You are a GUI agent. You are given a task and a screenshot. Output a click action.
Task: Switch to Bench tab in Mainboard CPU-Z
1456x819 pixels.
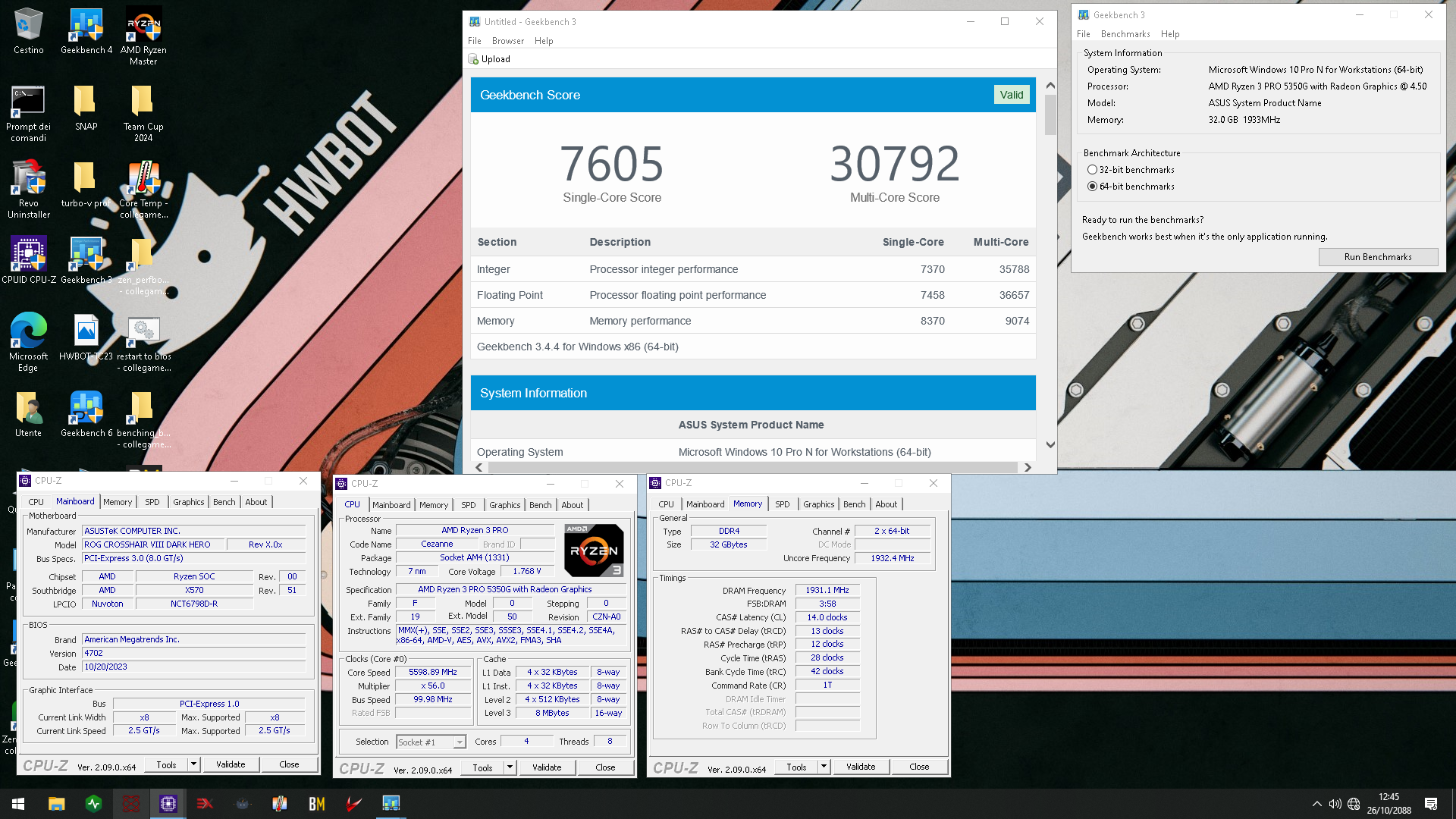[224, 502]
